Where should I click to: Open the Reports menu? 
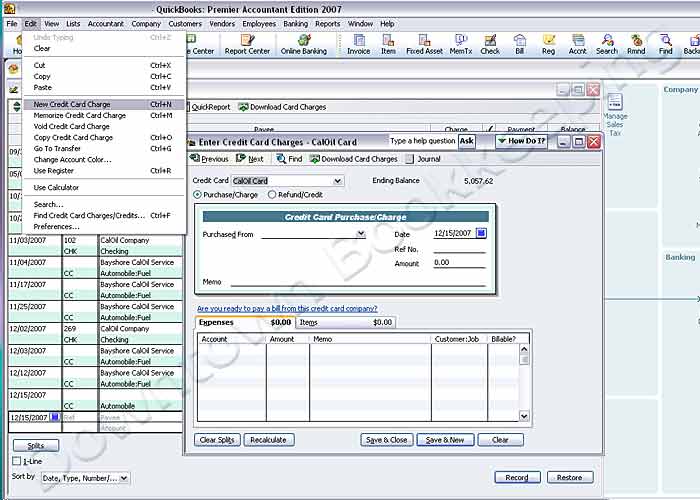pyautogui.click(x=327, y=24)
